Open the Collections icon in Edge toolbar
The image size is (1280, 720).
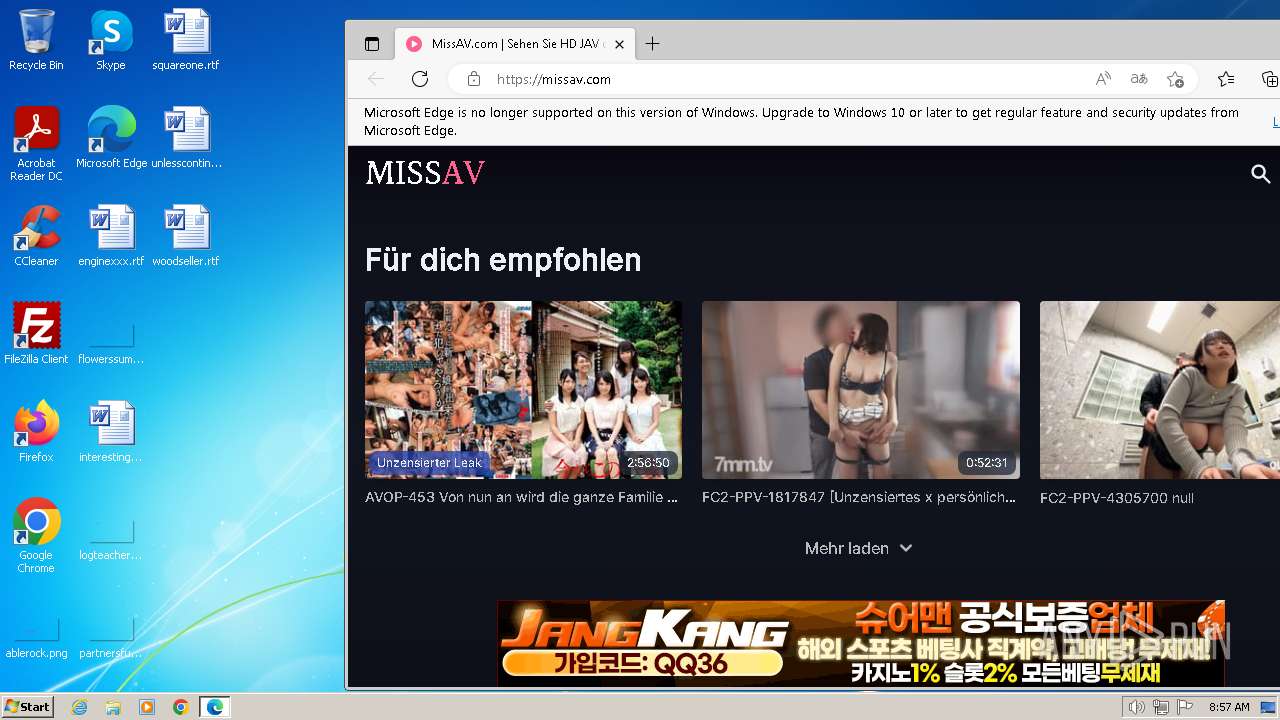tap(1269, 79)
